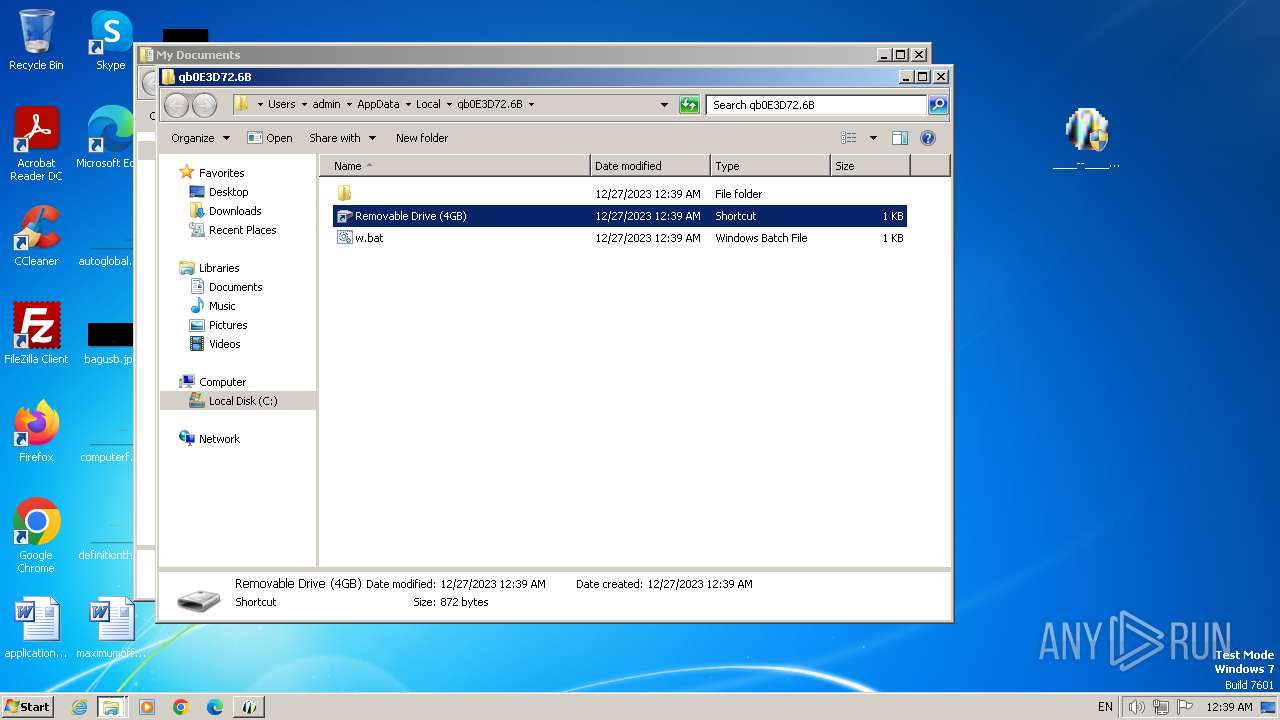The height and width of the screenshot is (720, 1280).
Task: Open the Share with dropdown menu
Action: click(342, 138)
